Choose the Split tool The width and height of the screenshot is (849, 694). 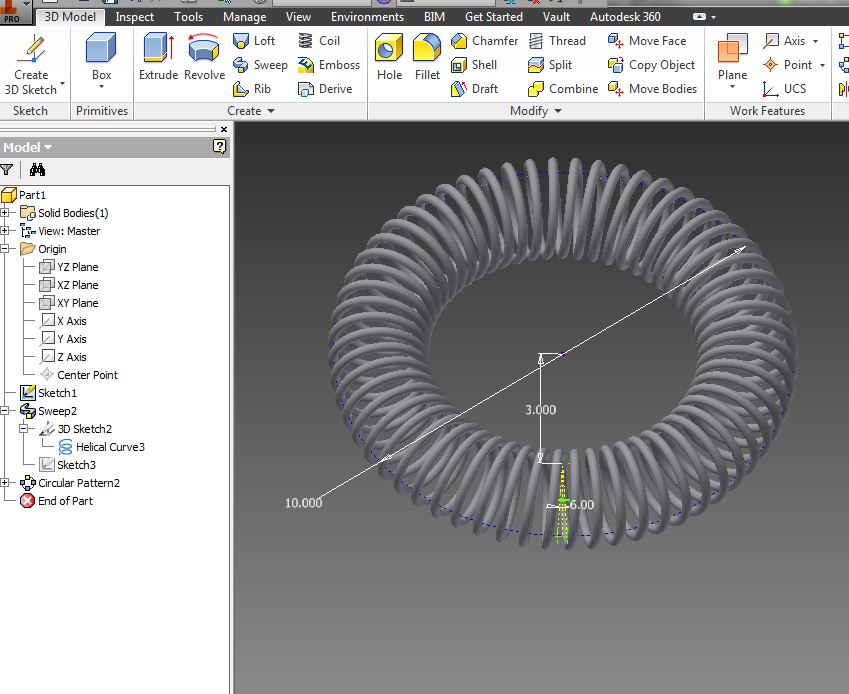(x=550, y=65)
